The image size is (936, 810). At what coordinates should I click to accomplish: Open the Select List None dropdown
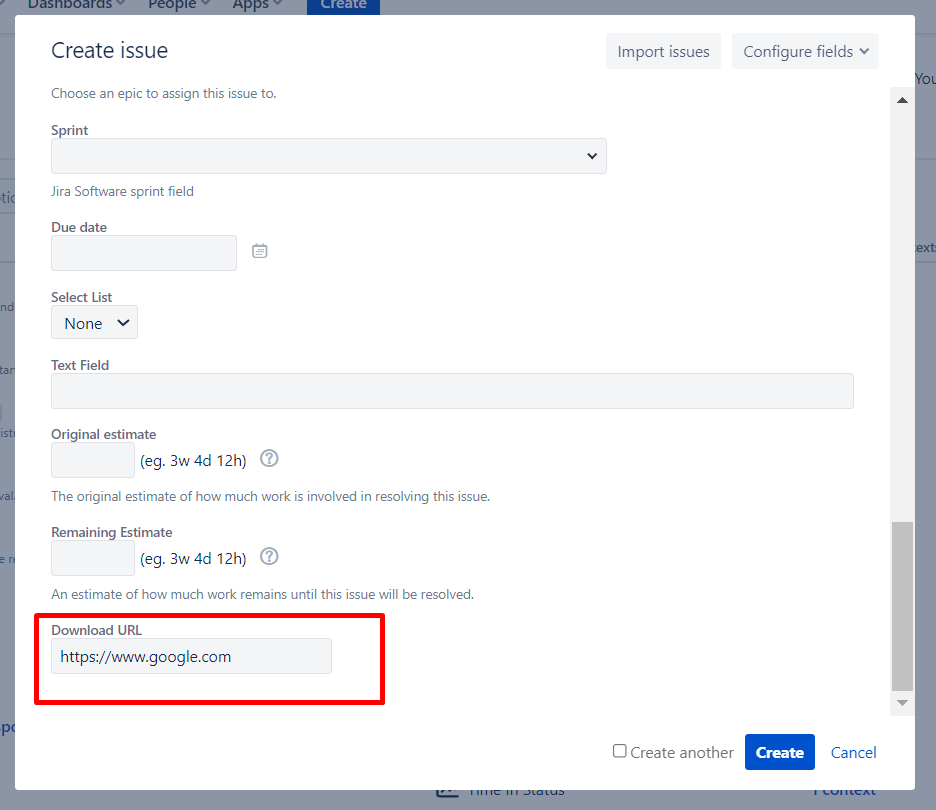click(x=94, y=323)
